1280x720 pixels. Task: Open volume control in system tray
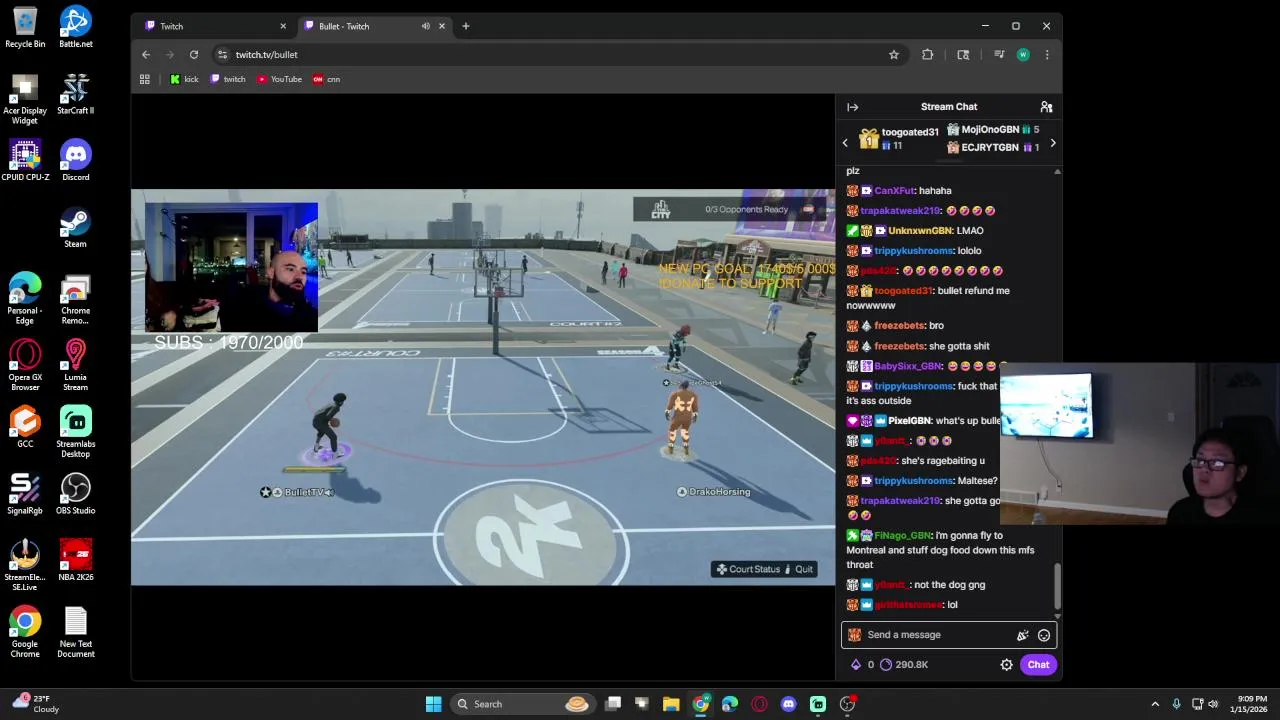(1213, 704)
